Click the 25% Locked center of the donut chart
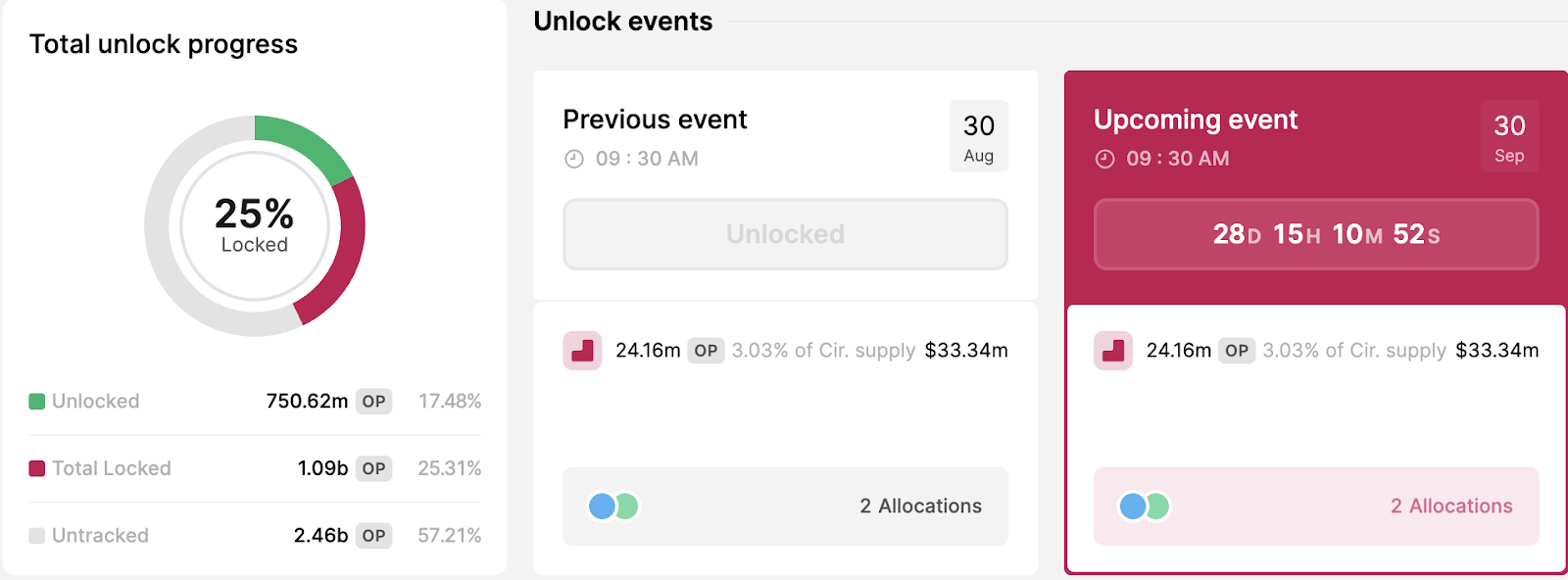The width and height of the screenshot is (1568, 580). (255, 225)
